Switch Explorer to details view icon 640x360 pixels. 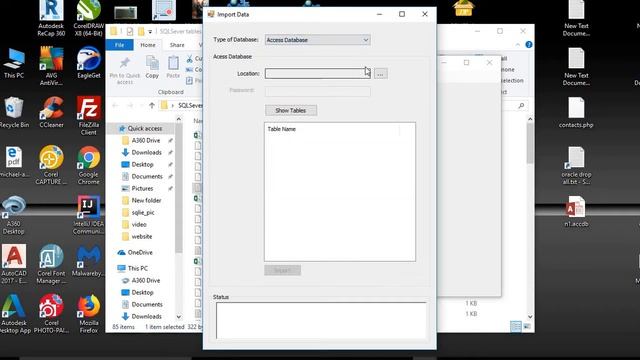(x=516, y=326)
